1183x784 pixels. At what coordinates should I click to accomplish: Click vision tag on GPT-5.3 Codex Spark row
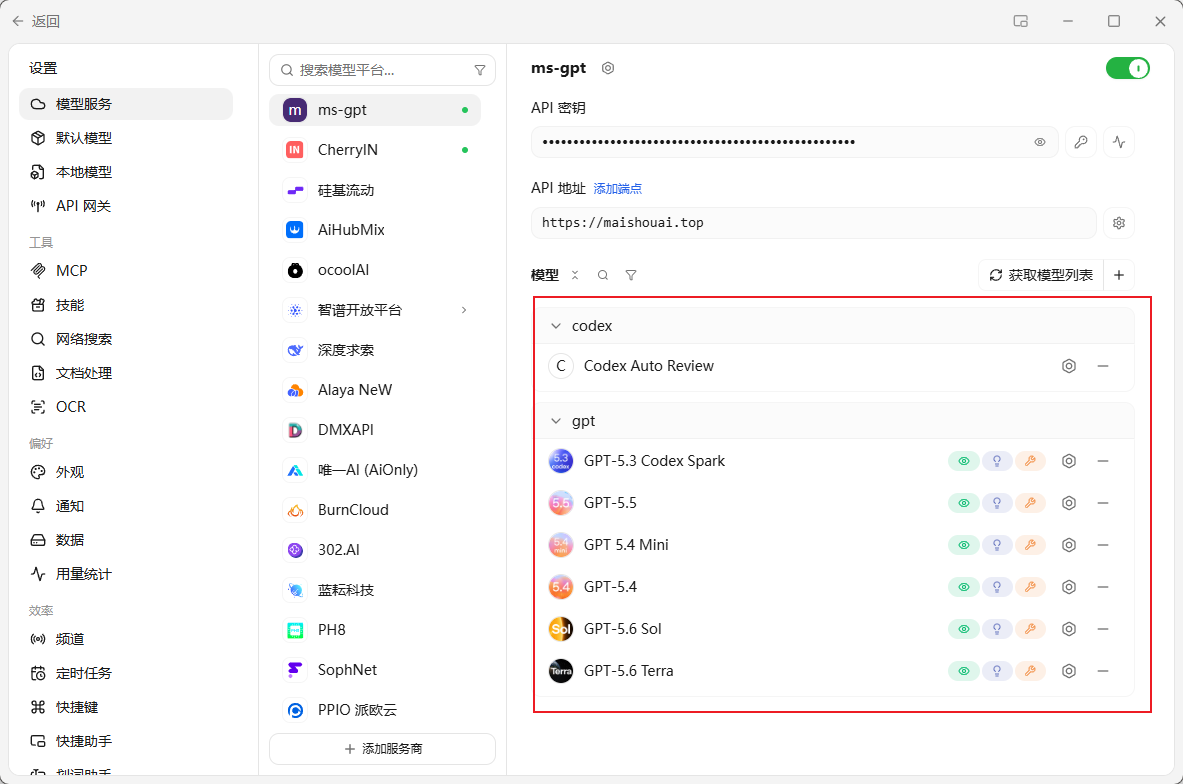(963, 461)
